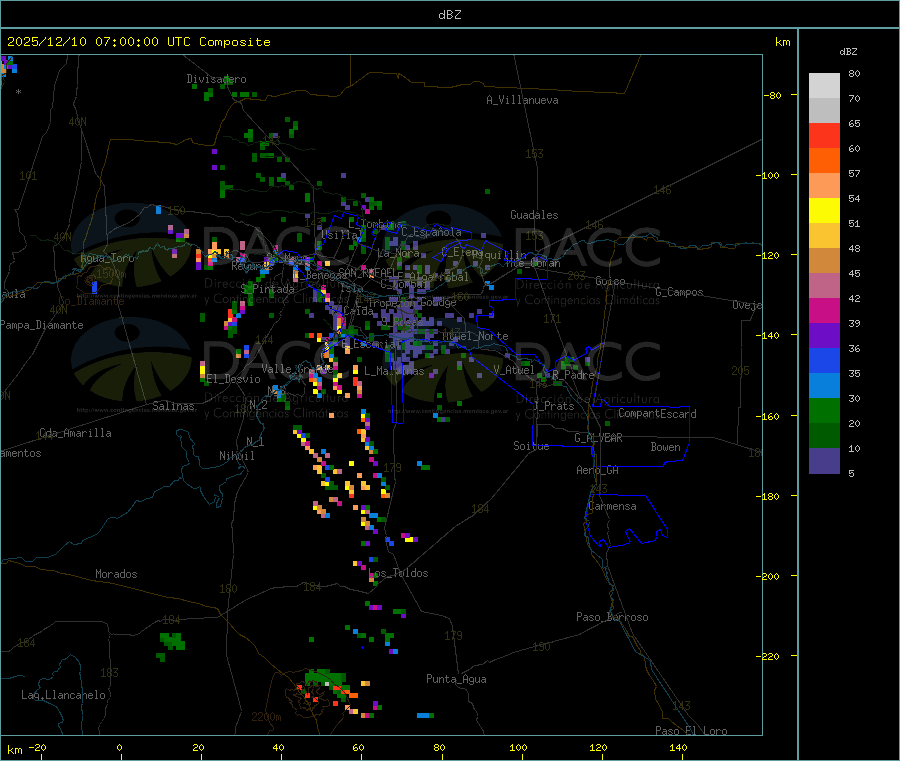Viewport: 900px width, 761px height.
Task: Select the yellow 54 dBZ legend swatch
Action: (x=824, y=211)
